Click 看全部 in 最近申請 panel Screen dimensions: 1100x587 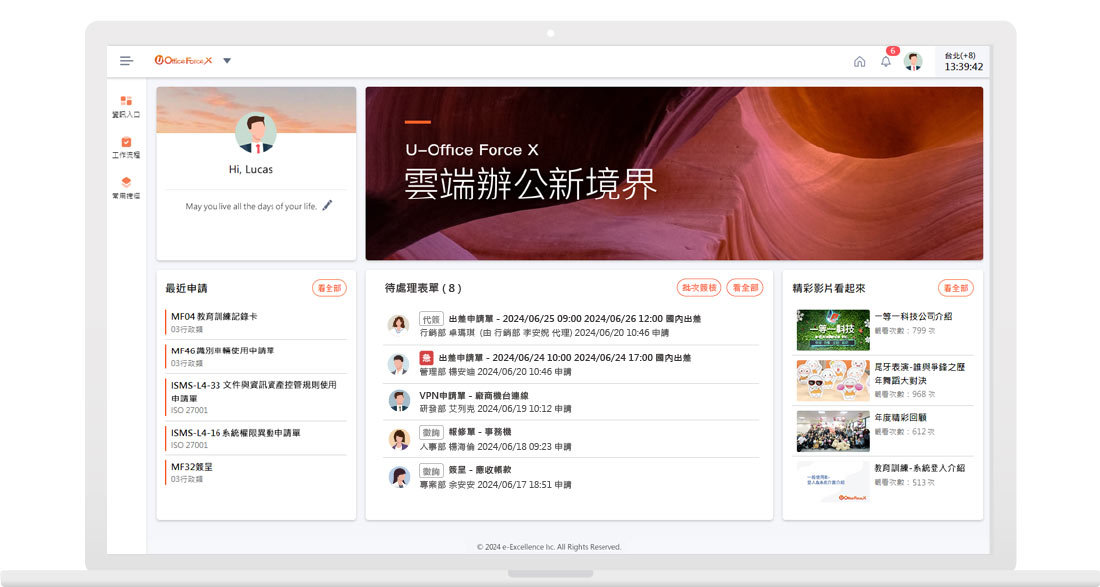[329, 288]
